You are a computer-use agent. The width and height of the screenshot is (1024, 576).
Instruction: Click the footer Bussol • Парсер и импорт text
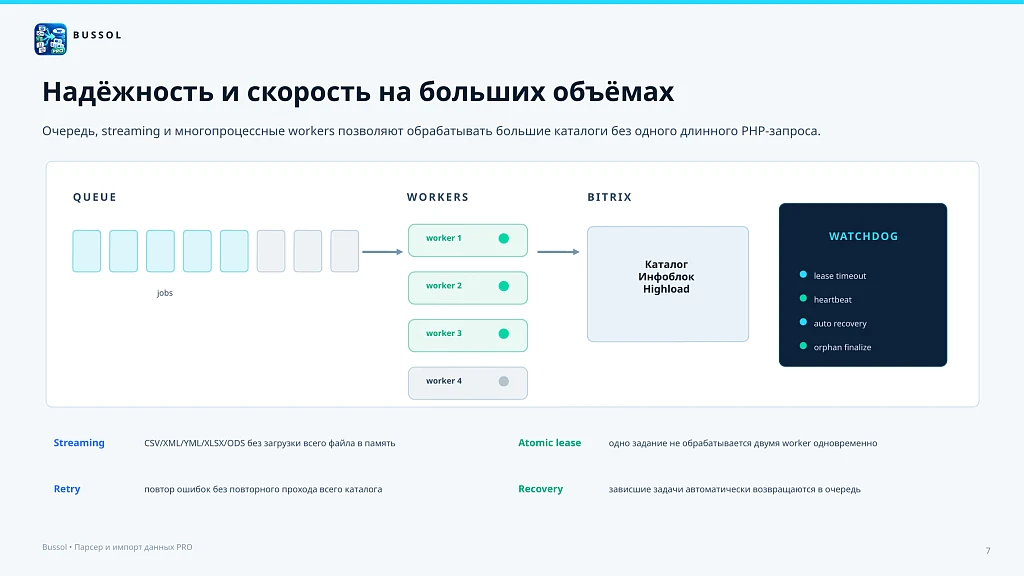[118, 547]
